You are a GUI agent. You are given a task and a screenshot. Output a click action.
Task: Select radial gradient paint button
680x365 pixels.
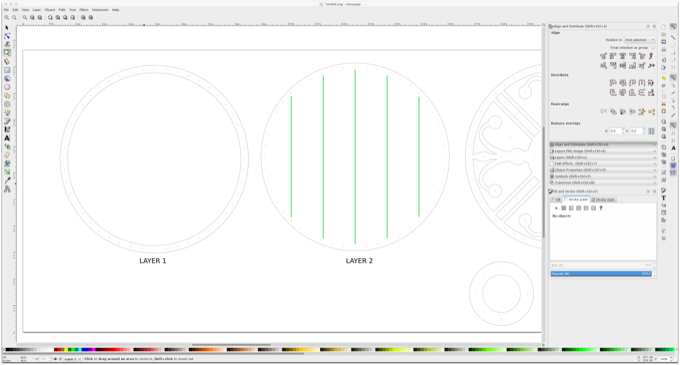tap(579, 208)
